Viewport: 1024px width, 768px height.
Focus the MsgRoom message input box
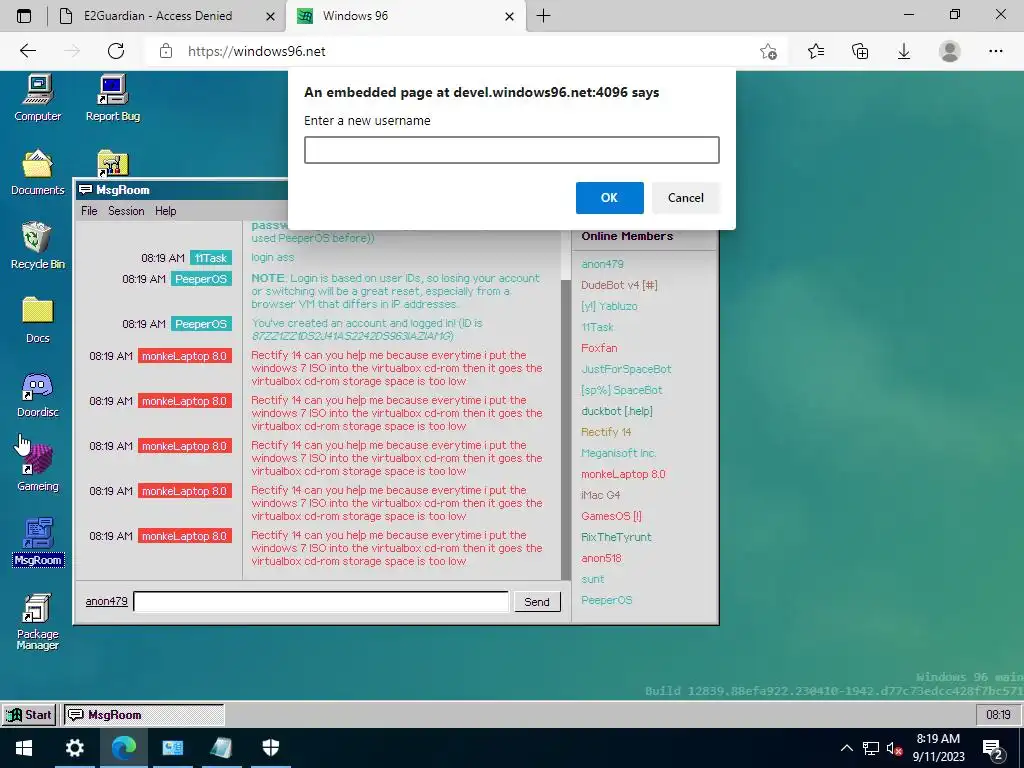(x=321, y=601)
